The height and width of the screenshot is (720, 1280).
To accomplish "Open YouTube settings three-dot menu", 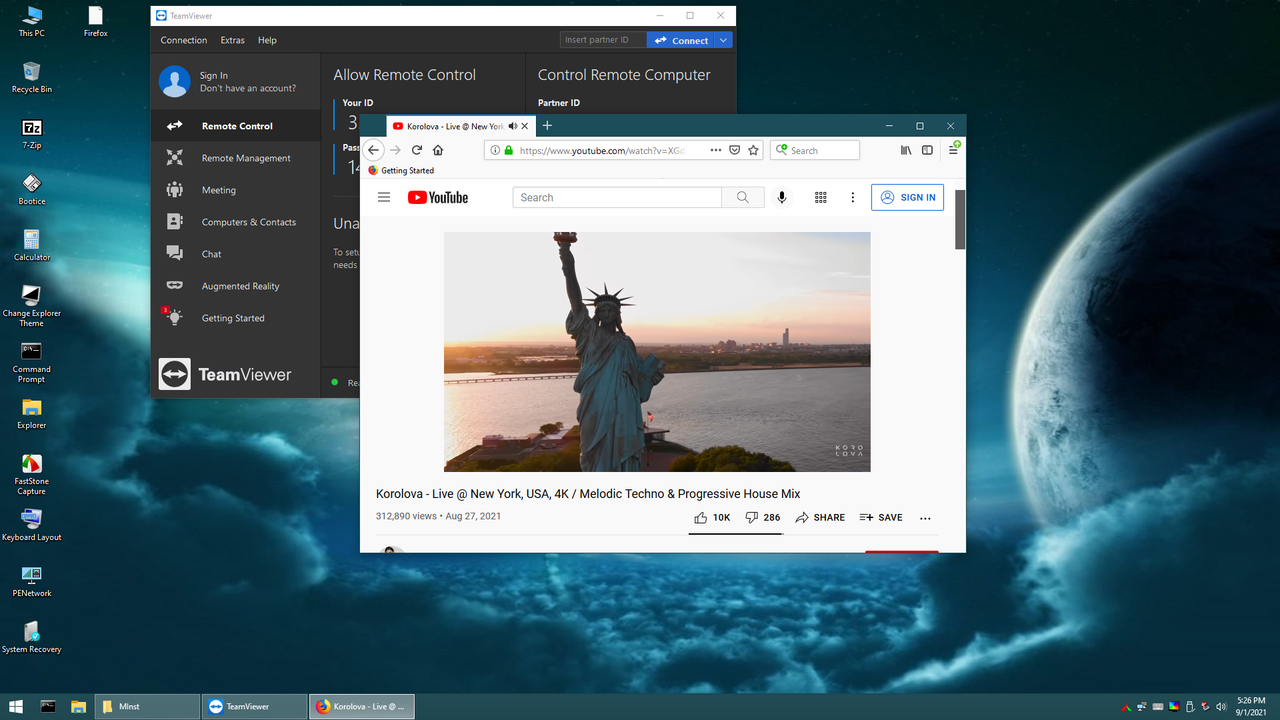I will pyautogui.click(x=853, y=197).
